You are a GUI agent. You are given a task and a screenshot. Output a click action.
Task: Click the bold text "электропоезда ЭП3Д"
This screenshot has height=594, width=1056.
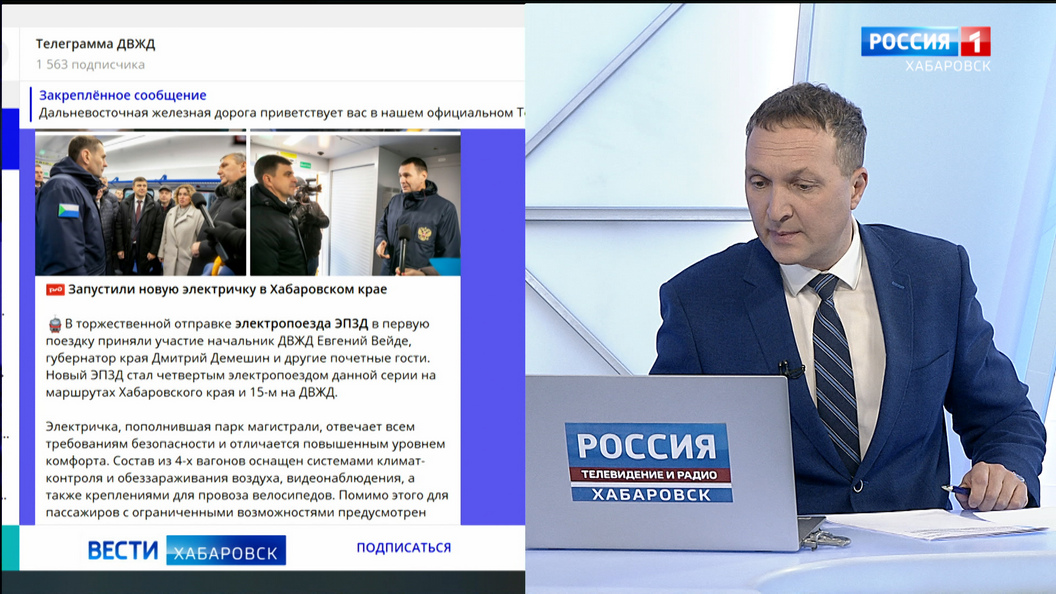pos(302,324)
